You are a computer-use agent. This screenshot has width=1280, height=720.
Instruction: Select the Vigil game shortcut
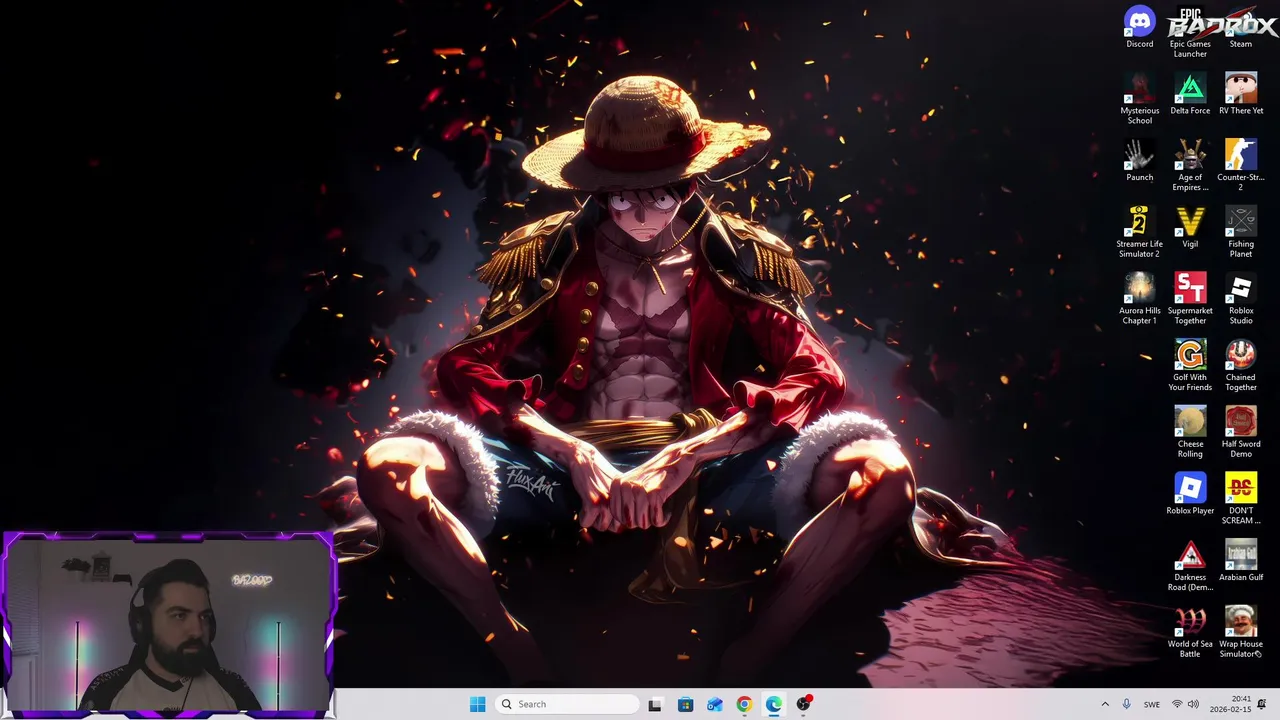(1190, 227)
